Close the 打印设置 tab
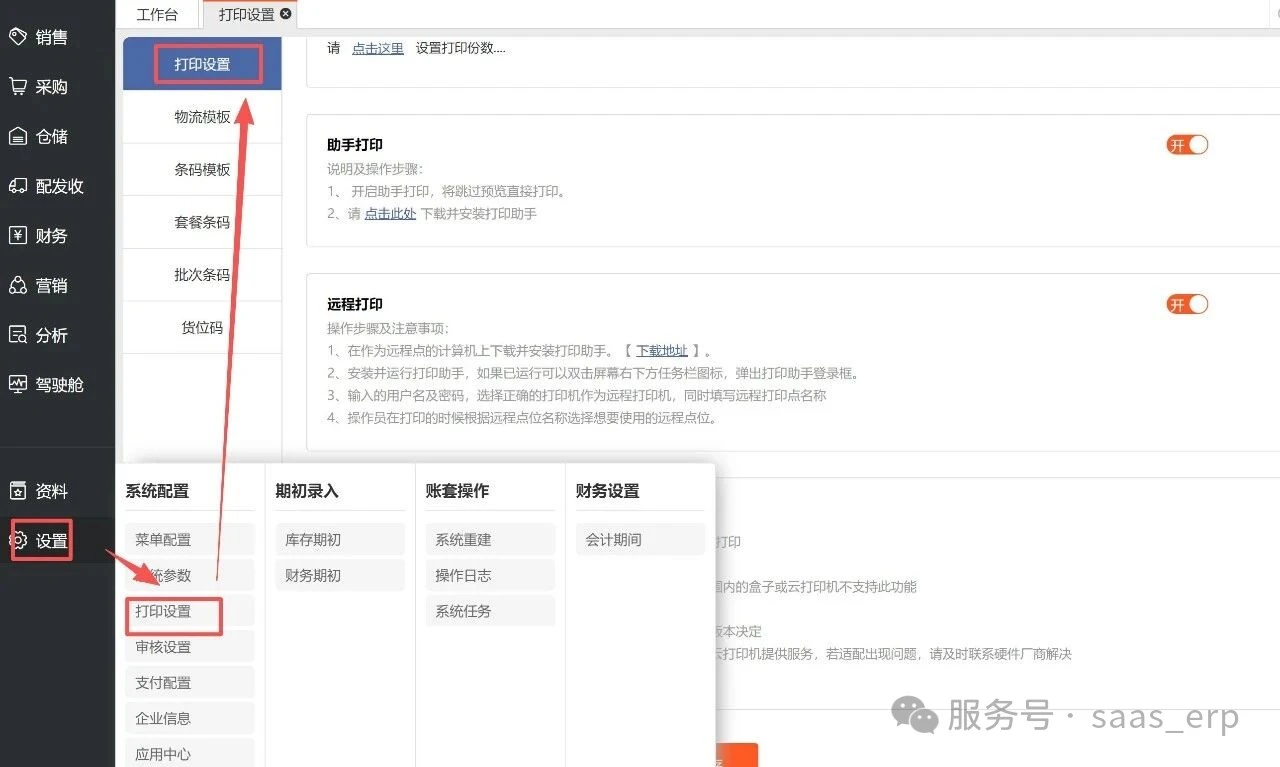The width and height of the screenshot is (1280, 767). [x=285, y=14]
